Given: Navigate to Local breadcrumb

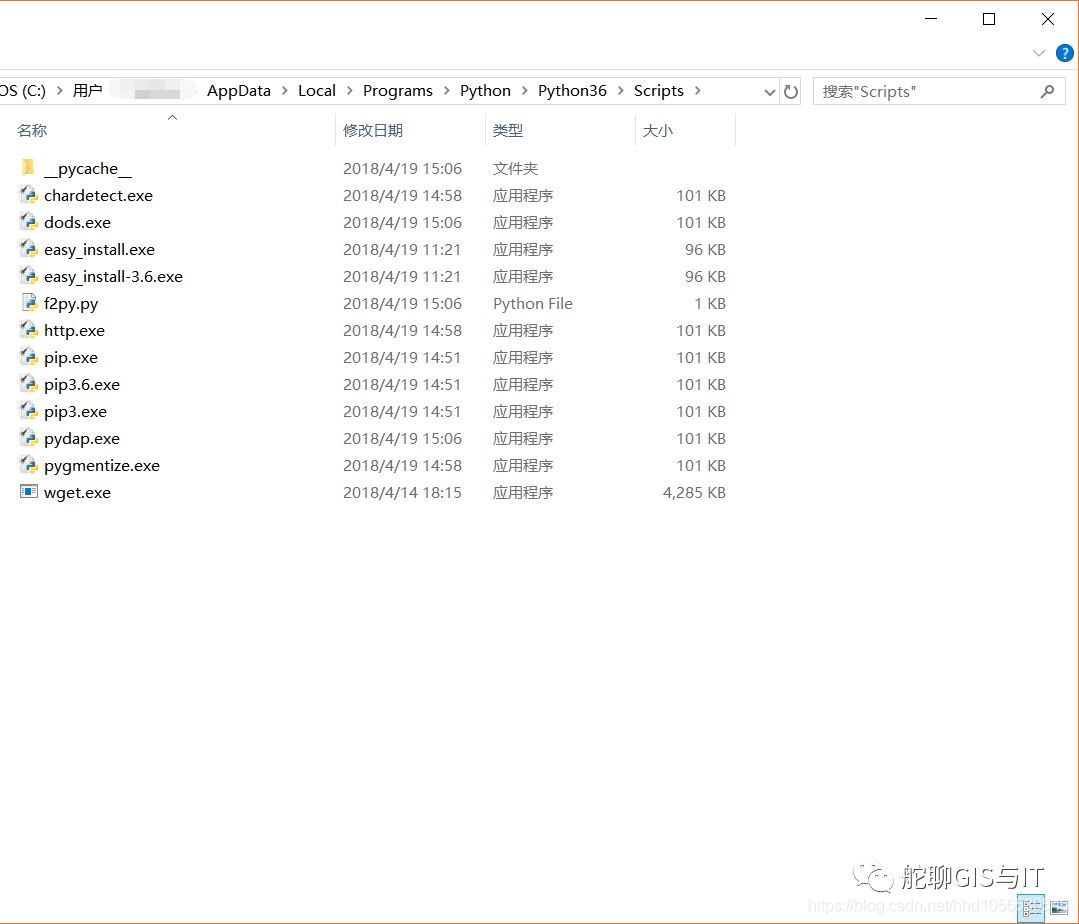Looking at the screenshot, I should 317,91.
